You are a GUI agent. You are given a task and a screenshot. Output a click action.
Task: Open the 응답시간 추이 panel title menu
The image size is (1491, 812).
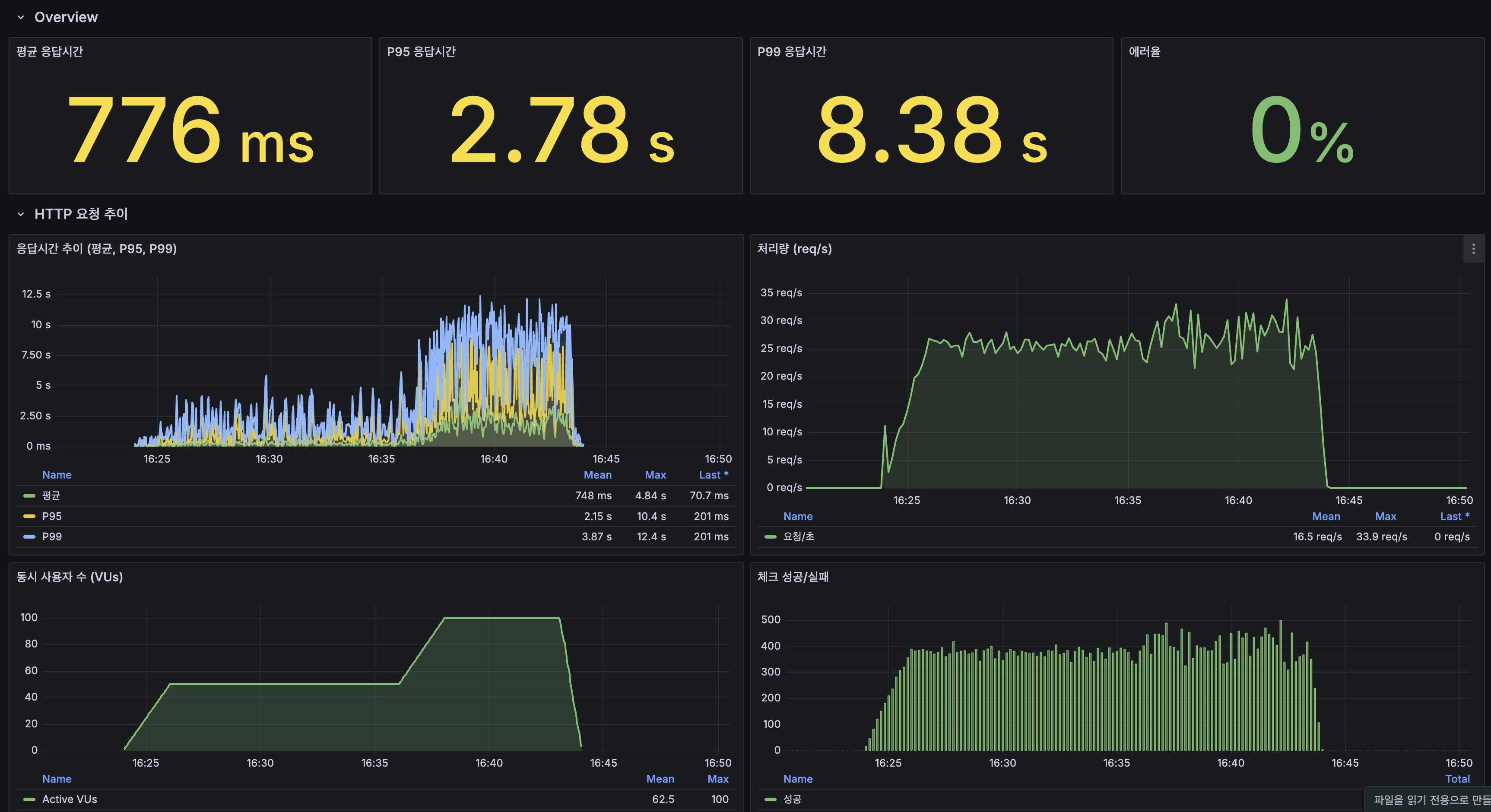click(x=97, y=249)
